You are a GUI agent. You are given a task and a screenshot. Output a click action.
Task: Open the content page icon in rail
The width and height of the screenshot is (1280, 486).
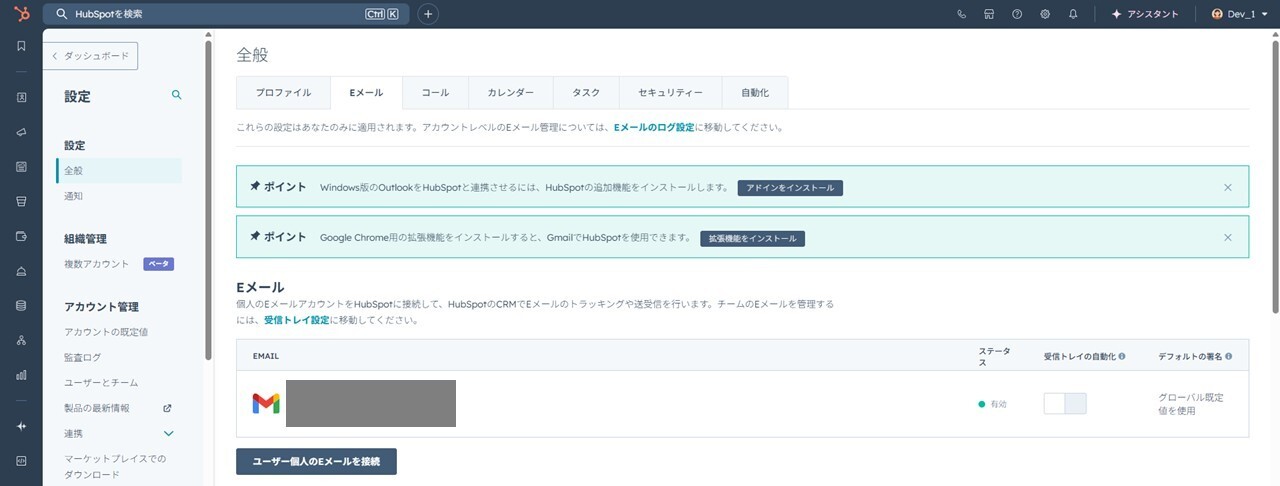21,167
